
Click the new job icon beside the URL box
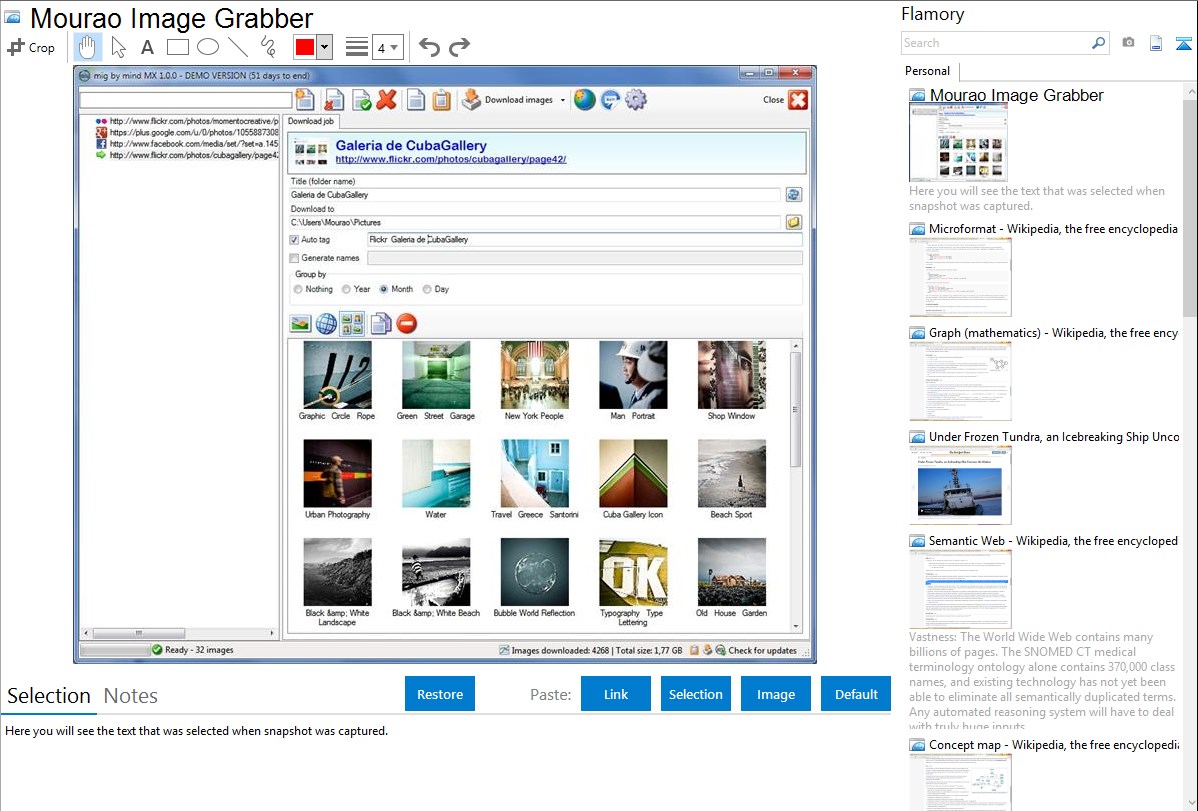(x=305, y=99)
